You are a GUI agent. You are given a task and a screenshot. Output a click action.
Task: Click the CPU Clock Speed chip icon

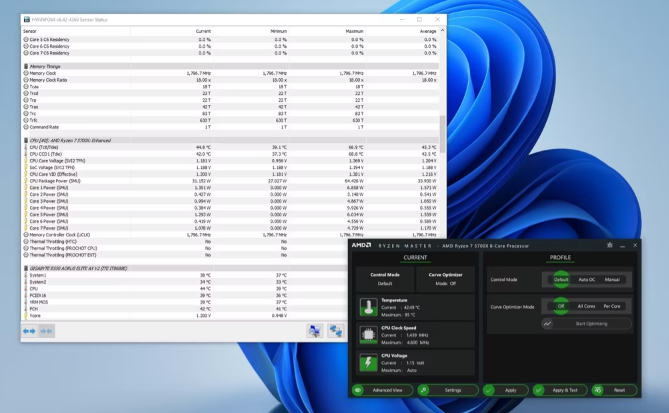click(368, 335)
